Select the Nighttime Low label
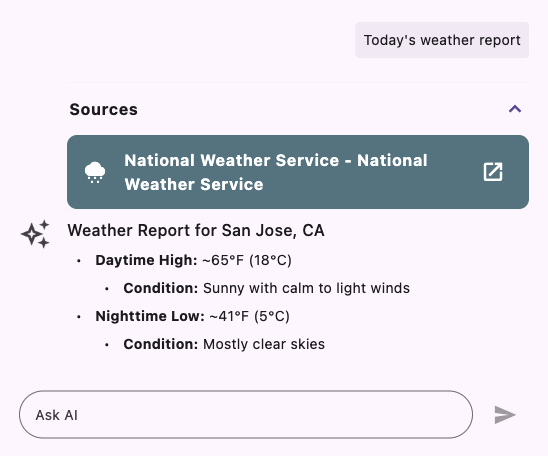 (150, 316)
